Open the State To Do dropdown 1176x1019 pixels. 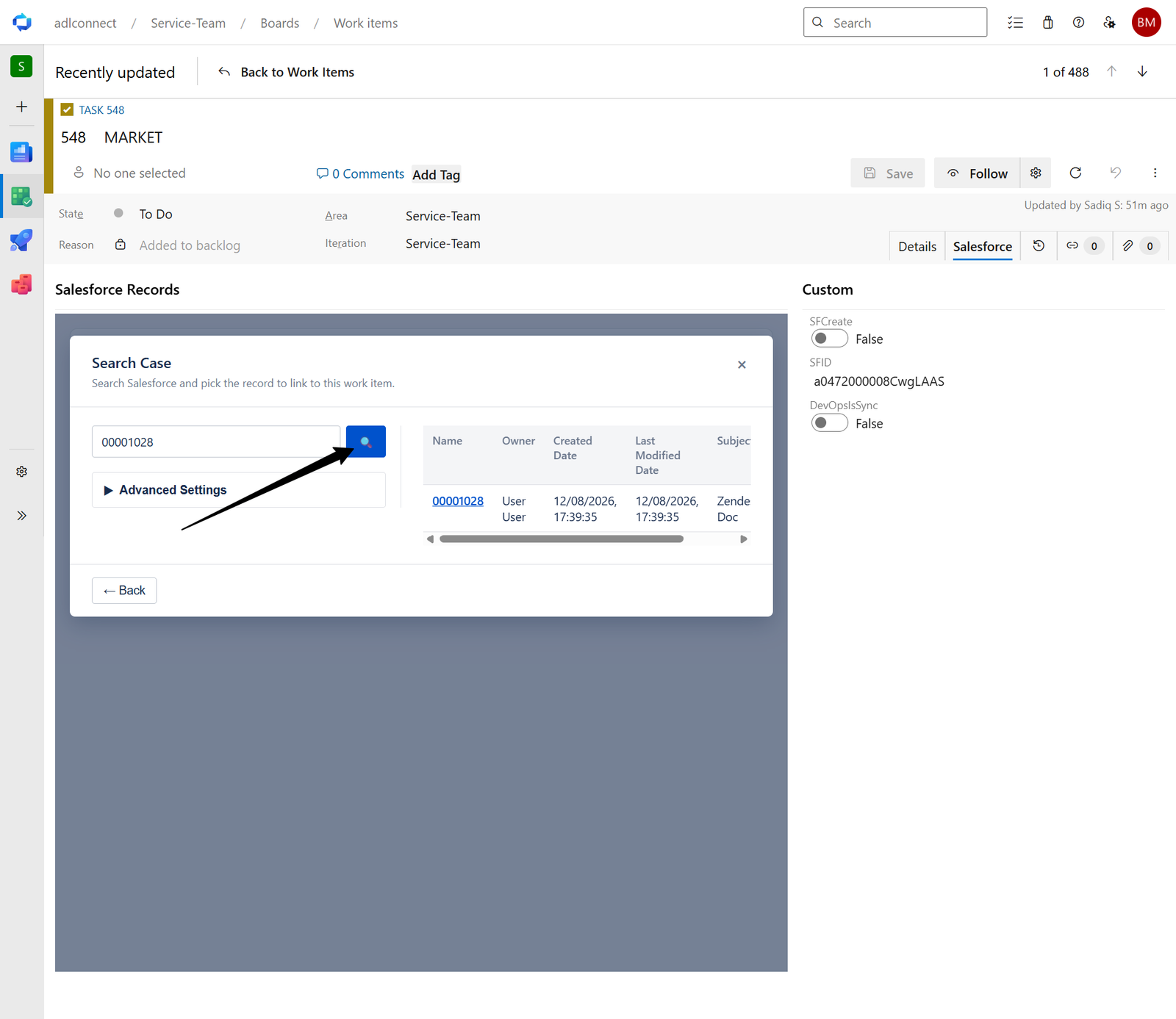click(156, 214)
